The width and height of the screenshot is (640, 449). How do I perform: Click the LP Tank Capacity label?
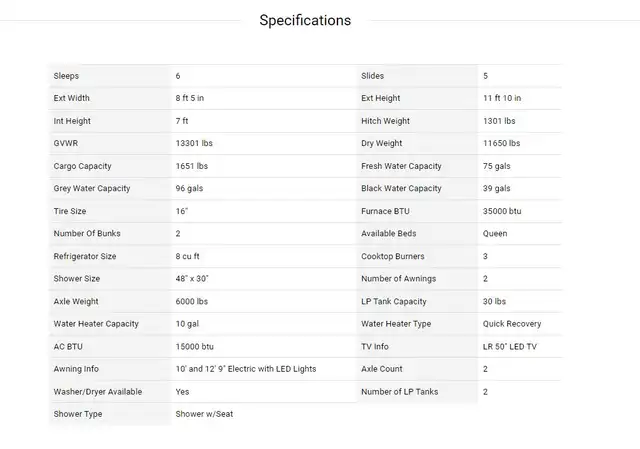point(394,301)
